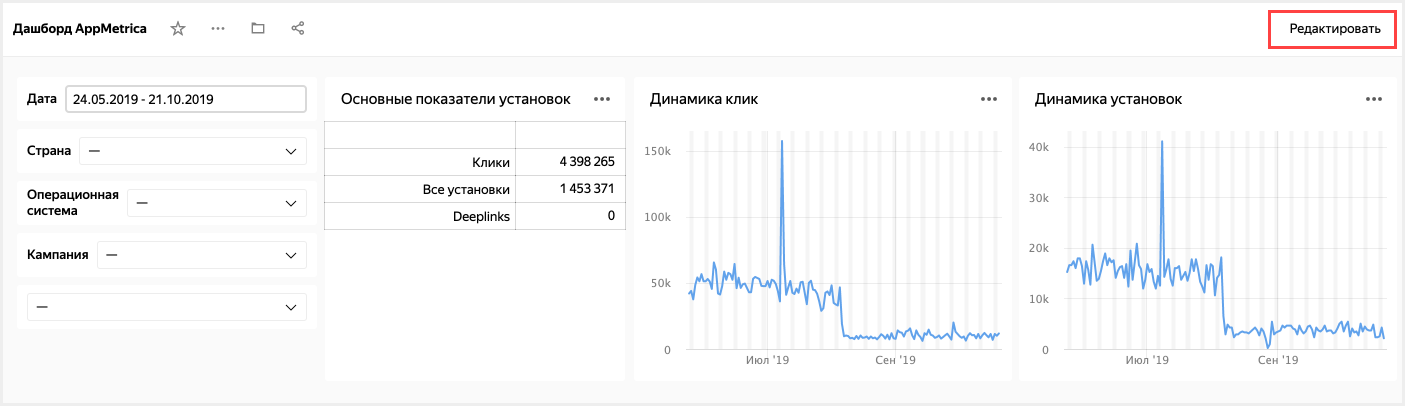
Task: Expand the Страна dropdown
Action: [192, 151]
